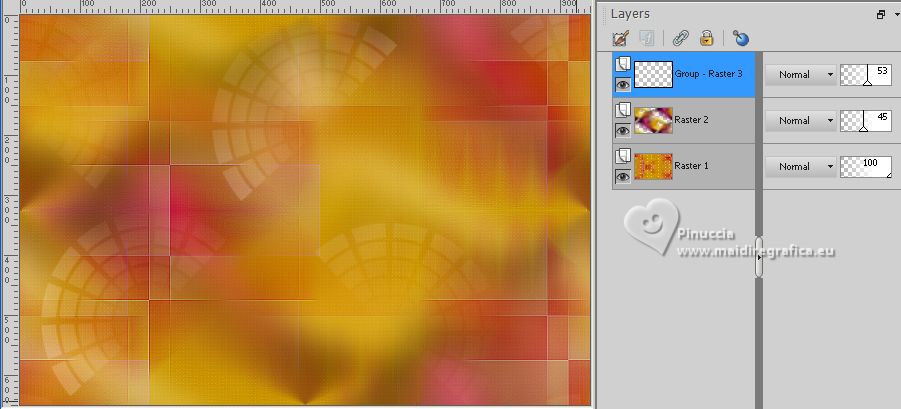The width and height of the screenshot is (901, 409).
Task: Click the layer type icon of Raster 1
Action: pos(623,155)
